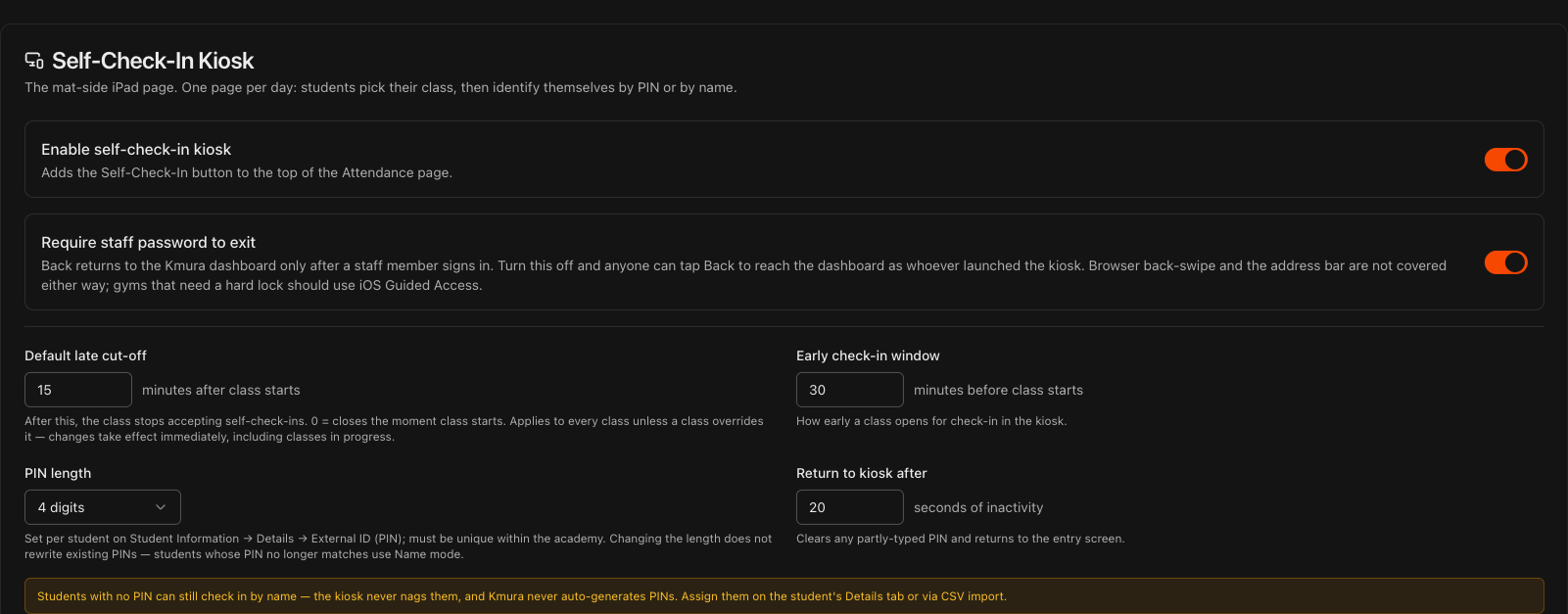This screenshot has height=614, width=1568.
Task: Focus the Return to kiosk after seconds field
Action: [850, 507]
